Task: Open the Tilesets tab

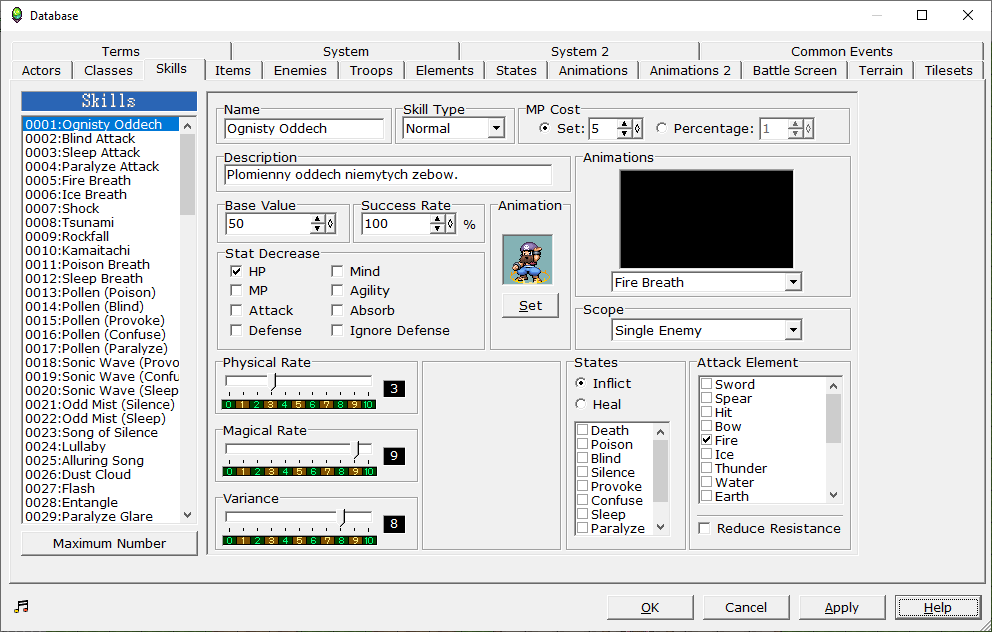Action: (x=948, y=70)
